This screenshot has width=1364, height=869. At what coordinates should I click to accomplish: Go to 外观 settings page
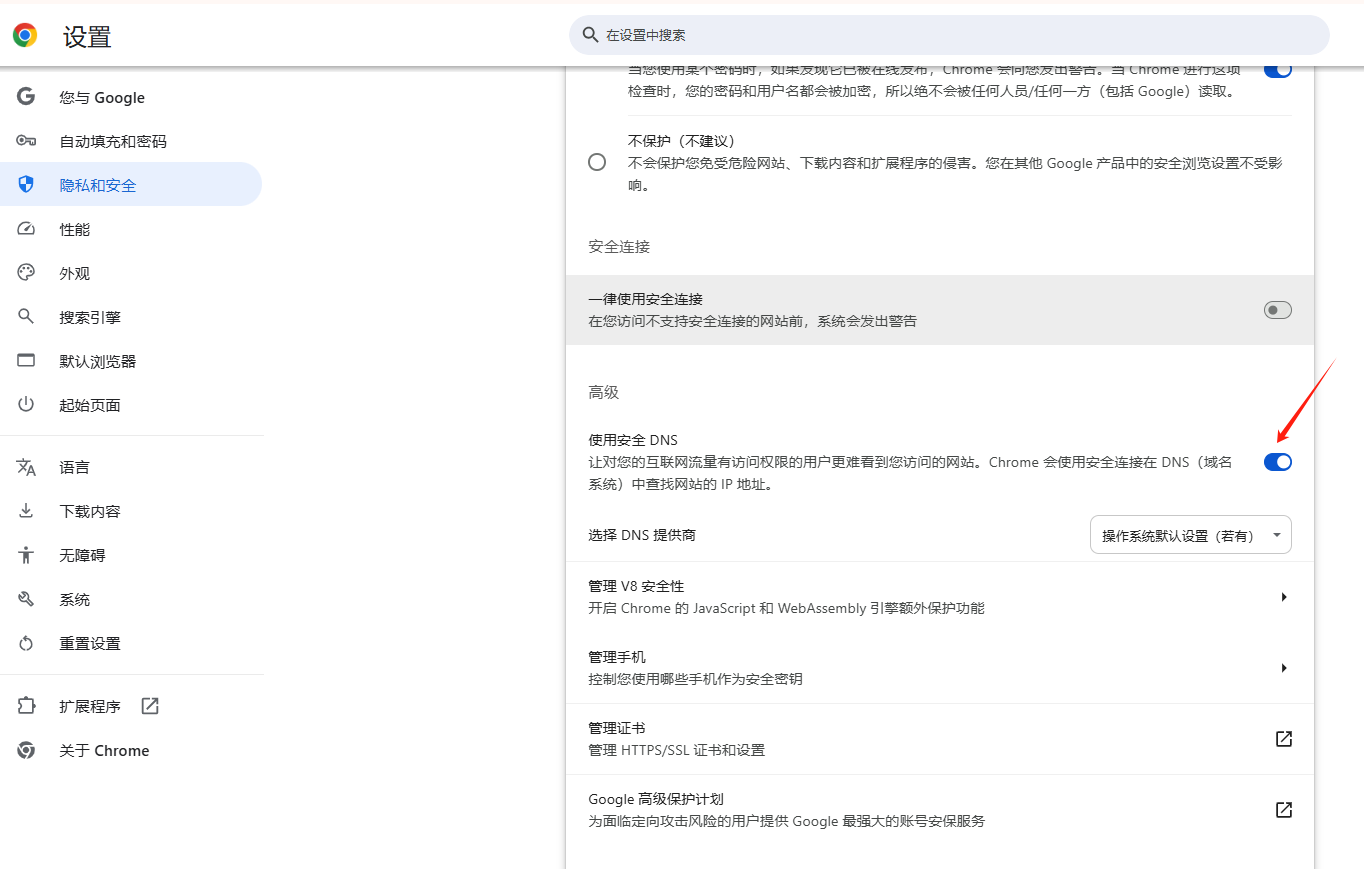pyautogui.click(x=131, y=273)
